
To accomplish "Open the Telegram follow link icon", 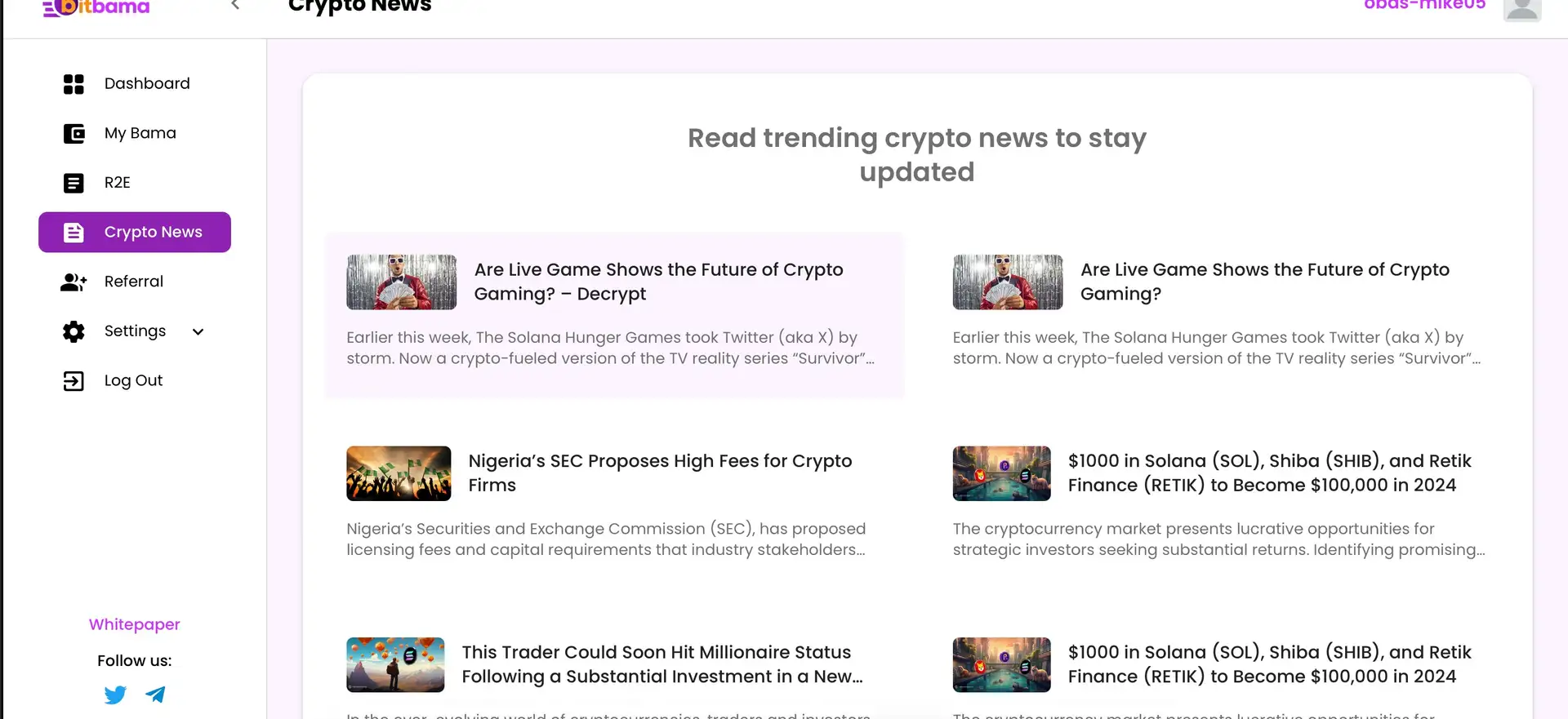I will click(x=155, y=695).
